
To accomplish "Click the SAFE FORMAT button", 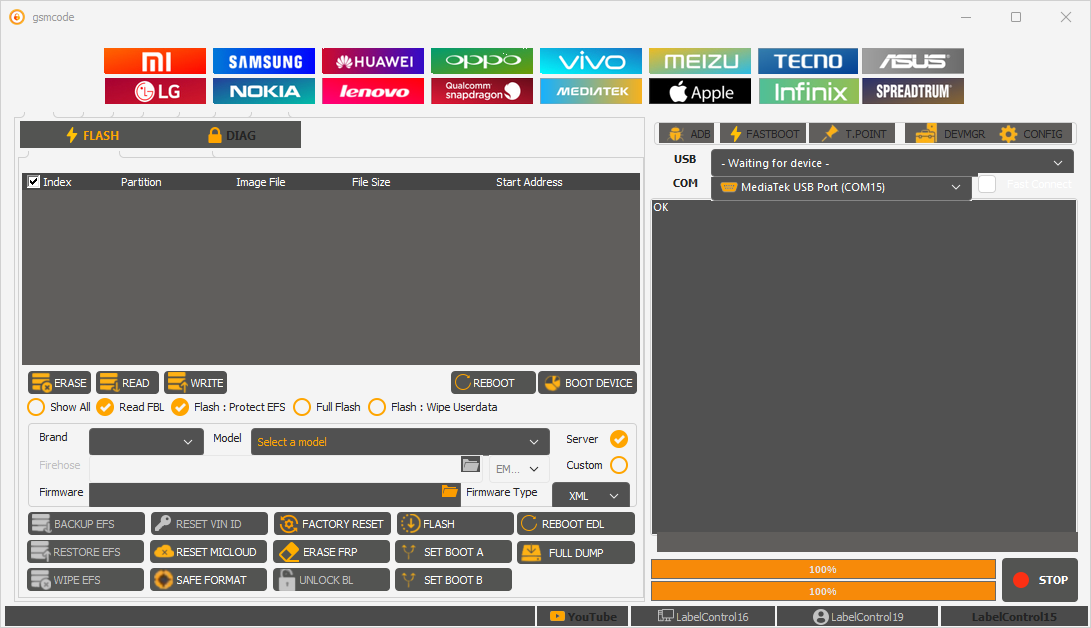I will 209,579.
